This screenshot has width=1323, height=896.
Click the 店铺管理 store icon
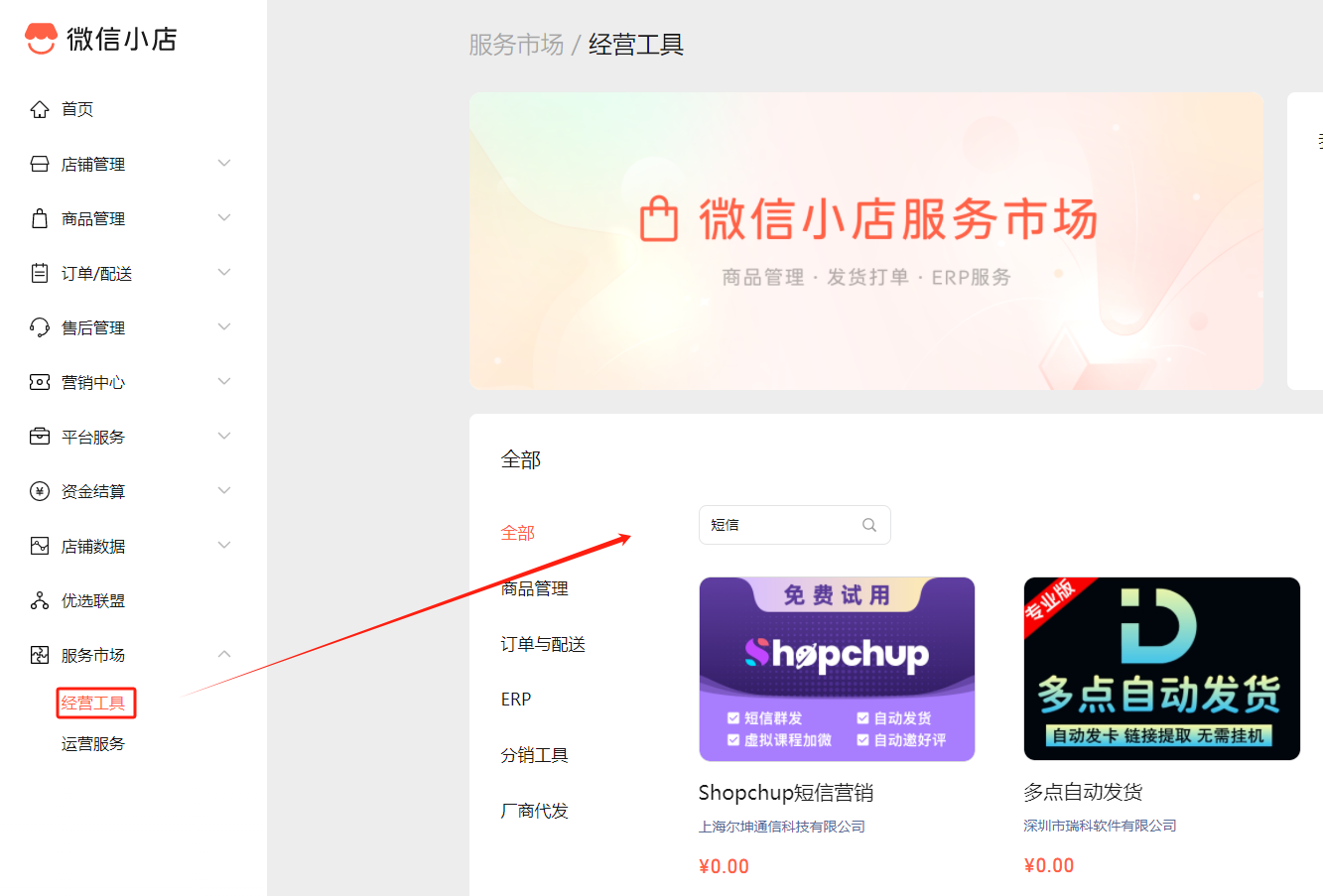[40, 164]
